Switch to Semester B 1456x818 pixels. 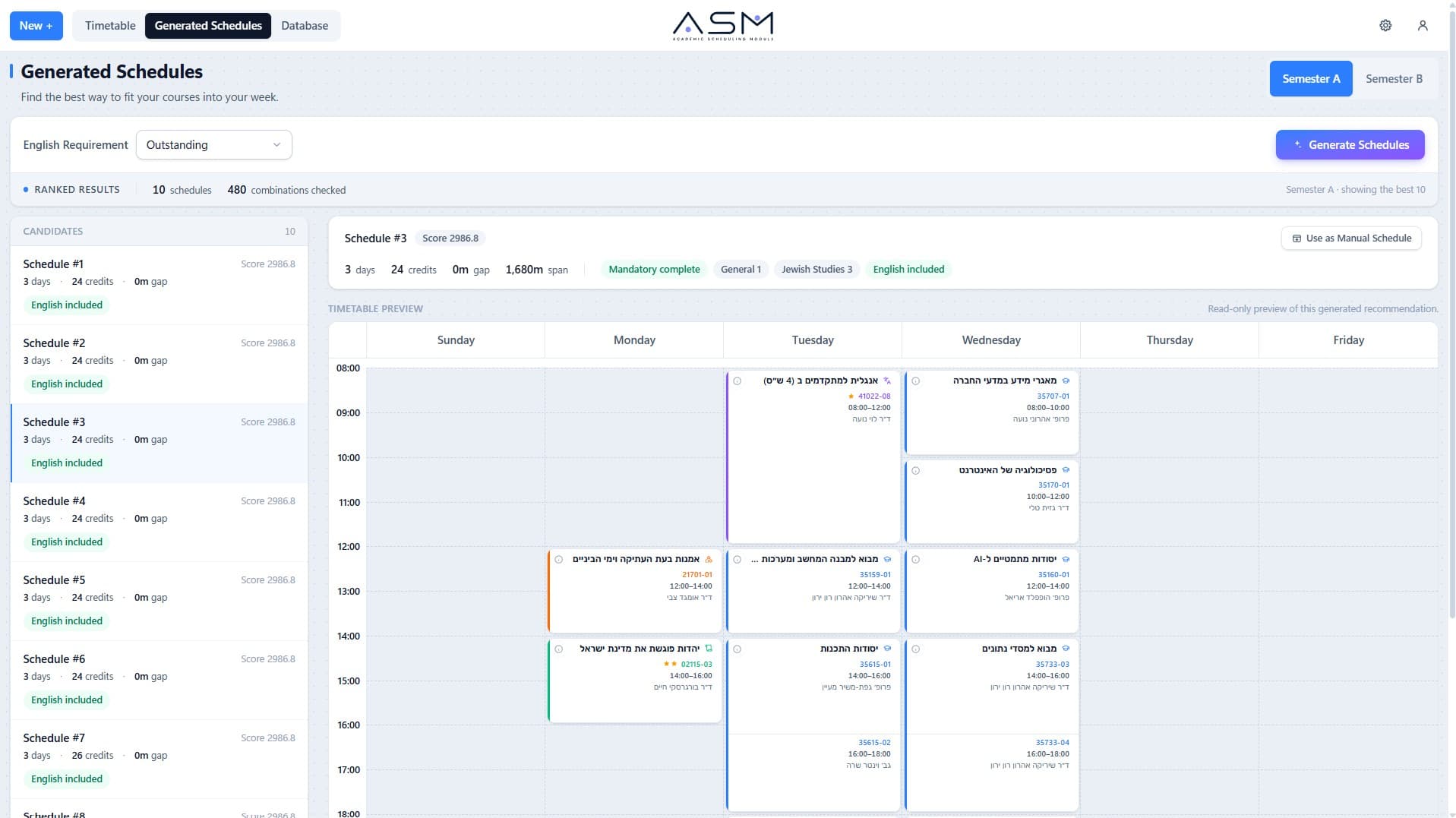1394,78
